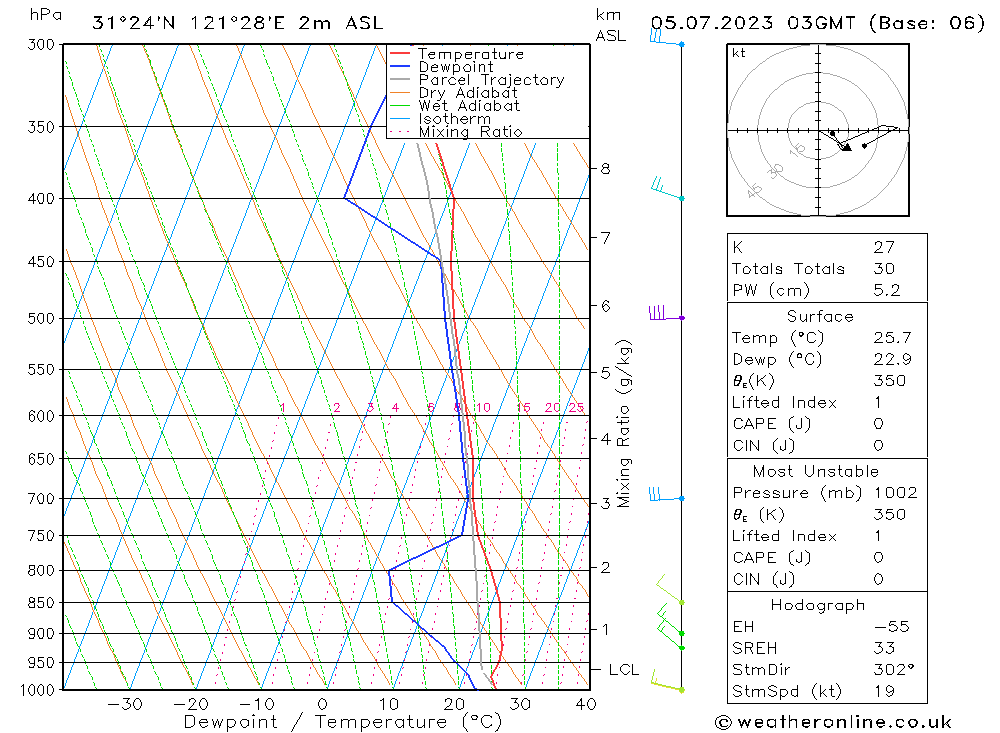The width and height of the screenshot is (1000, 733).
Task: Click the 850 hPa pressure axis label
Action: tap(41, 603)
